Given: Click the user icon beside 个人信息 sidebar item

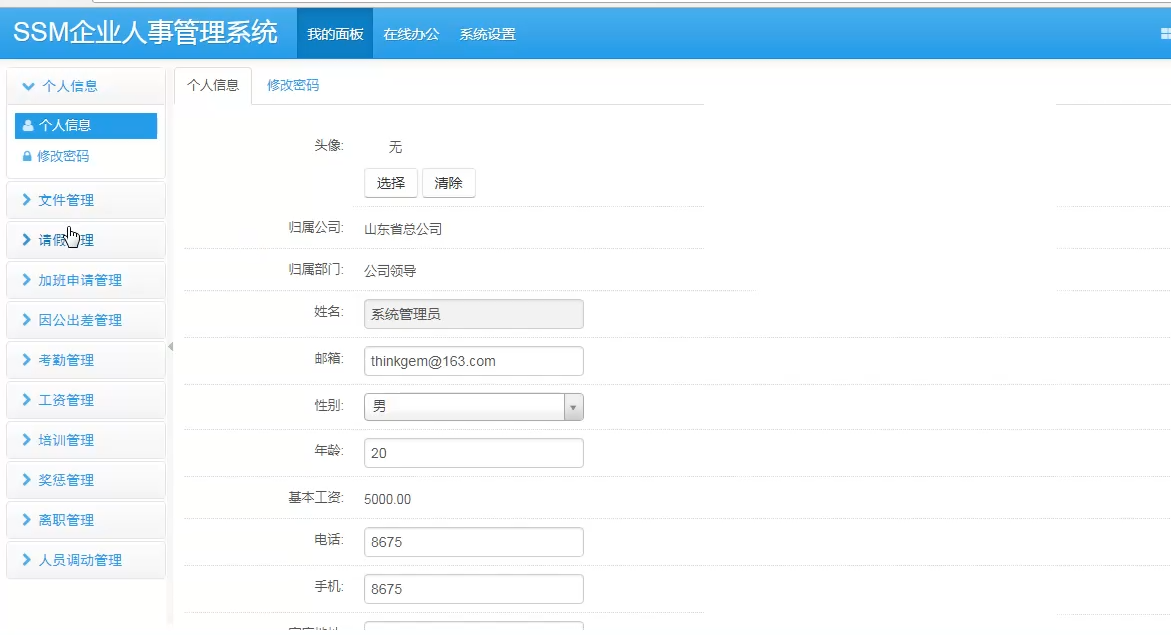Looking at the screenshot, I should point(28,126).
